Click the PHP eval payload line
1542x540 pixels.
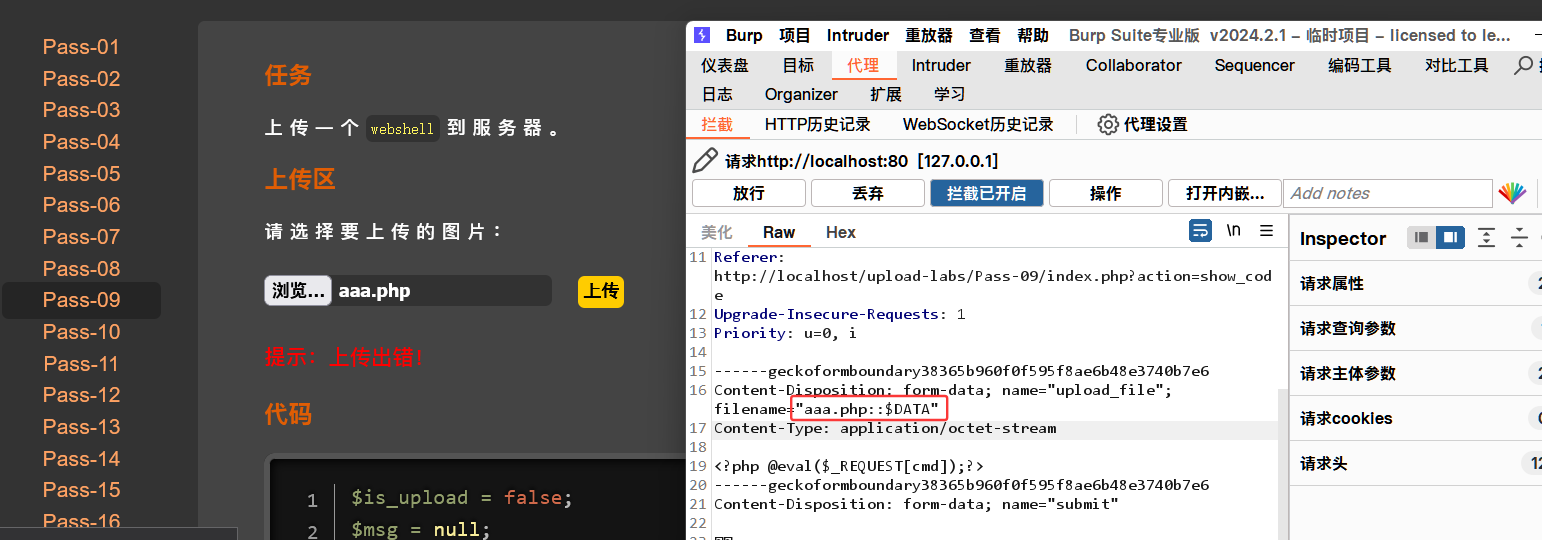point(849,466)
